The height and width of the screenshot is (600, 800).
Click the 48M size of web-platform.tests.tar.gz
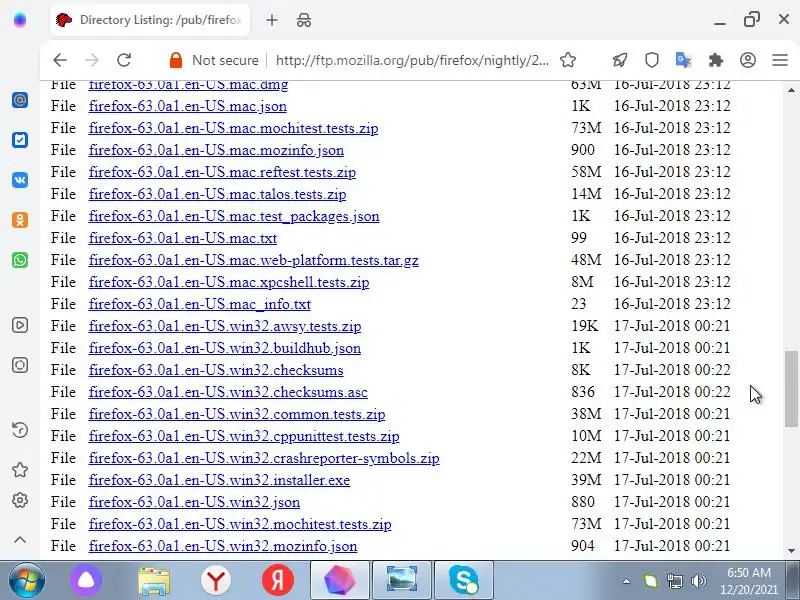586,260
